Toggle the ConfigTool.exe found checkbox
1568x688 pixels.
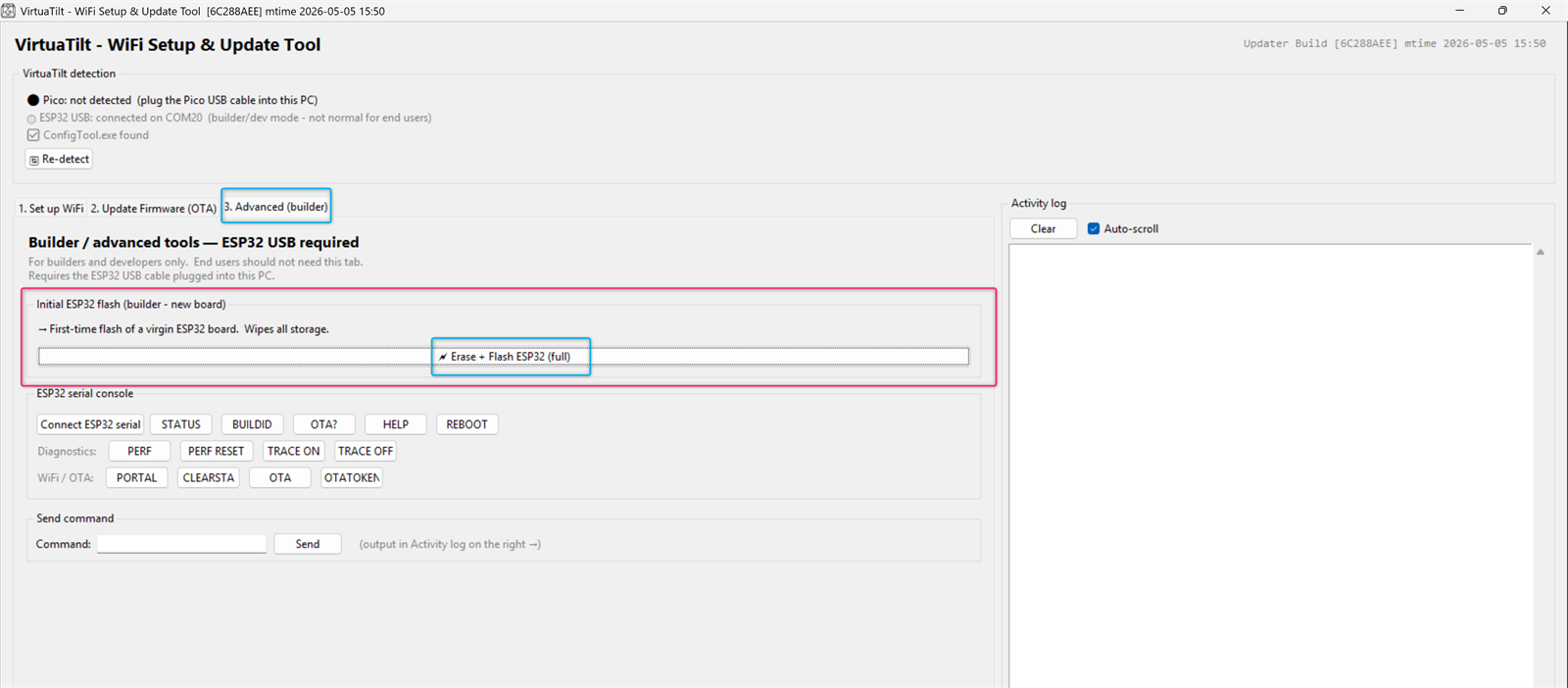(33, 135)
